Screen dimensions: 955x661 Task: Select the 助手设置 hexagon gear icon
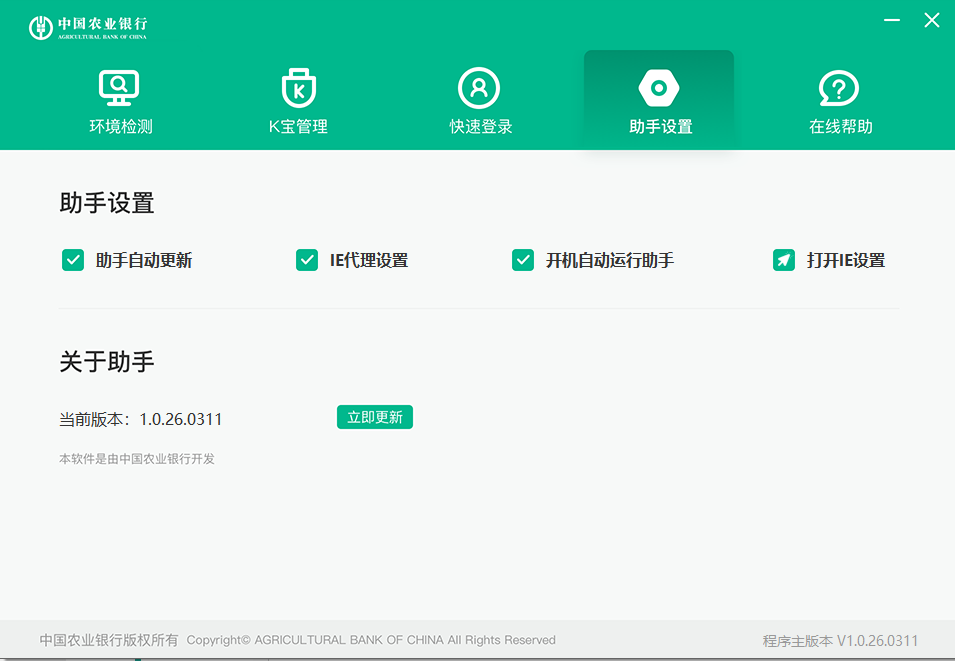pyautogui.click(x=659, y=88)
